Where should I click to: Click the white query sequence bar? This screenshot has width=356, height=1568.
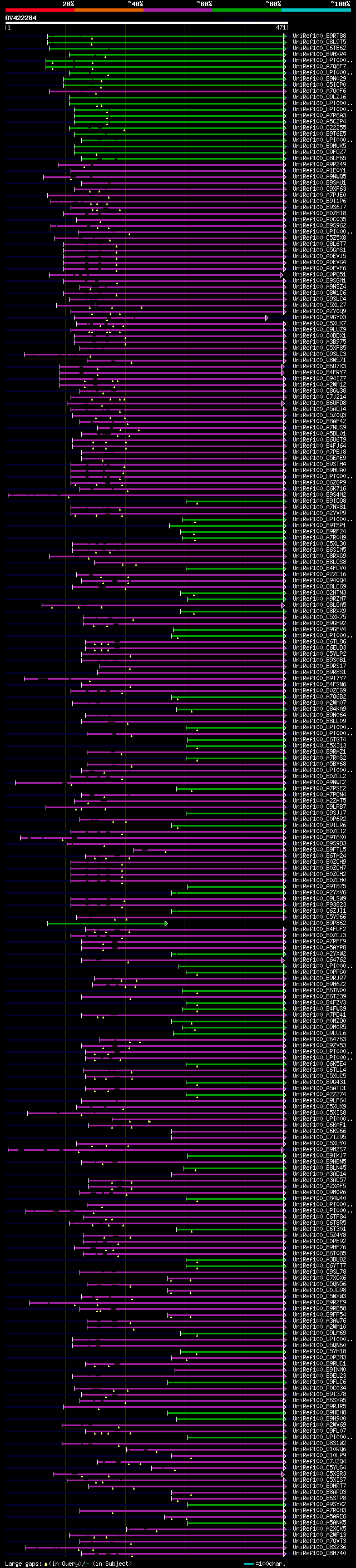147,23
